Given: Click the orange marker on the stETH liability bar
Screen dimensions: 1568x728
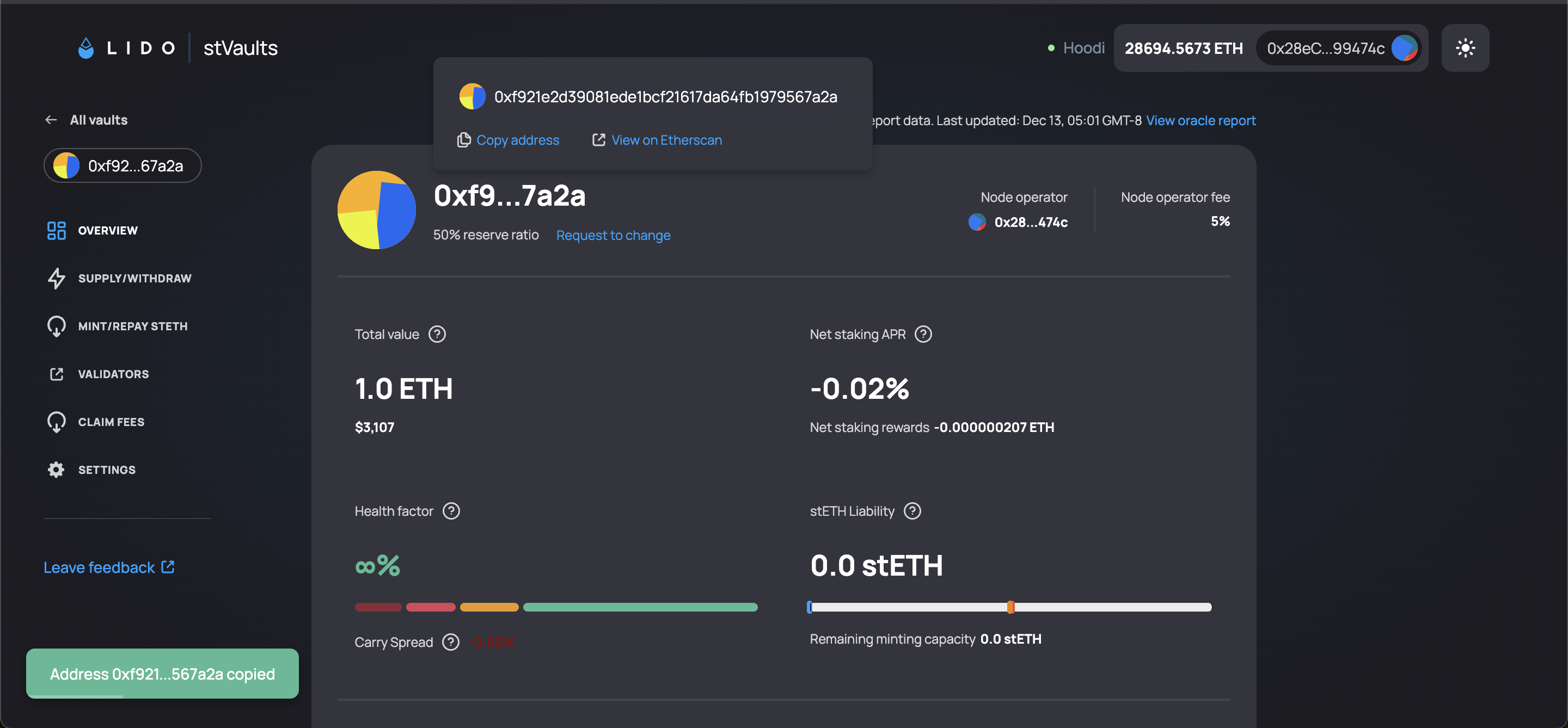Looking at the screenshot, I should point(1010,607).
